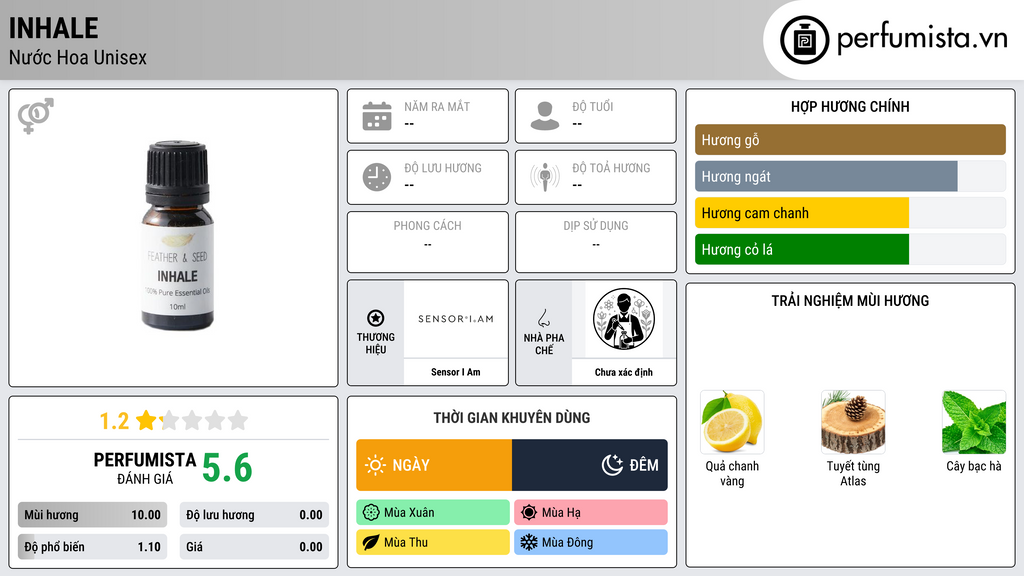Image resolution: width=1024 pixels, height=576 pixels.
Task: Click the Trải nghiệm mùi hương heading
Action: [850, 301]
